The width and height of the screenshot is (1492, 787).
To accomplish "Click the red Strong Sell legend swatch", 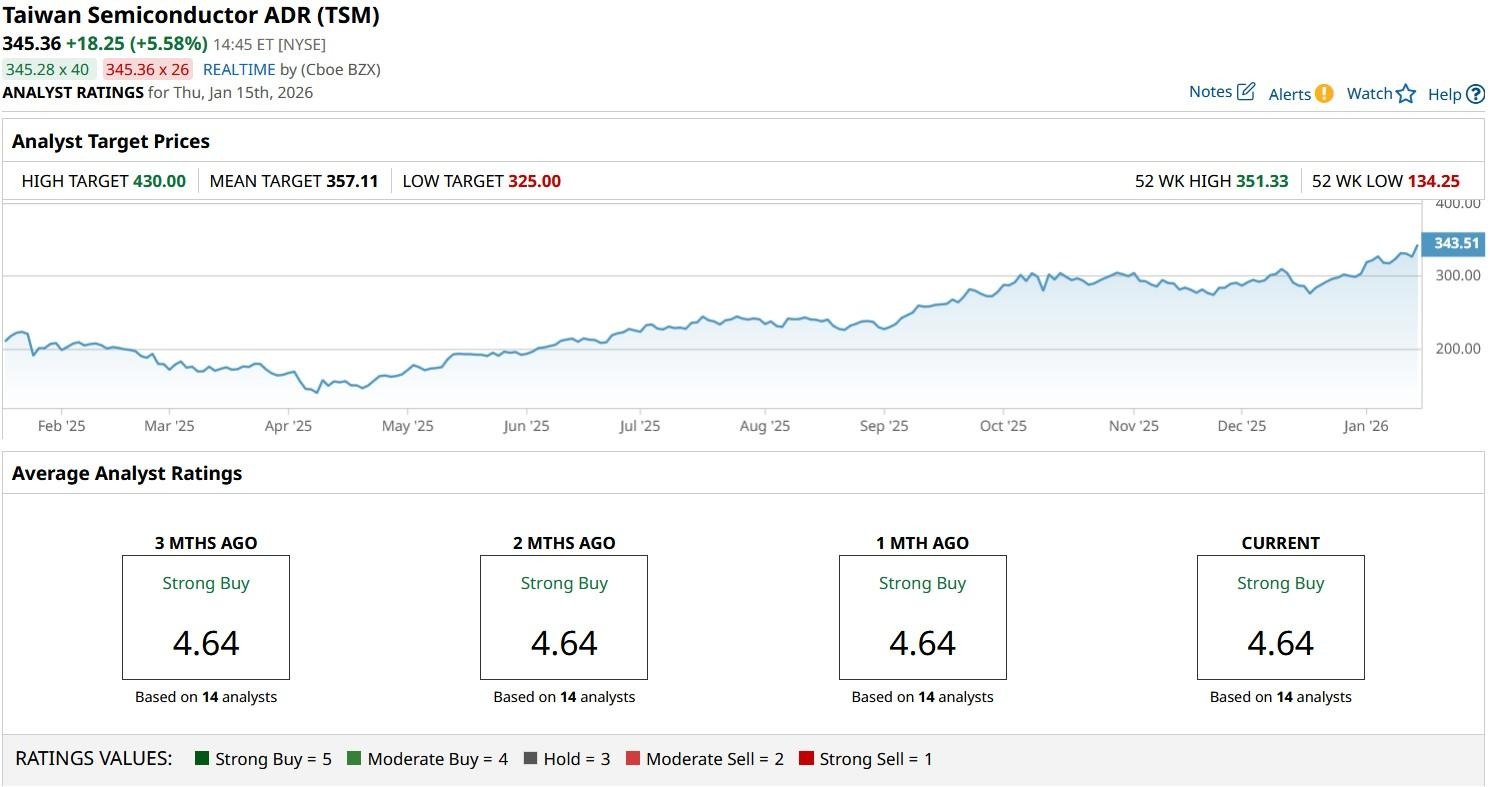I will point(806,759).
